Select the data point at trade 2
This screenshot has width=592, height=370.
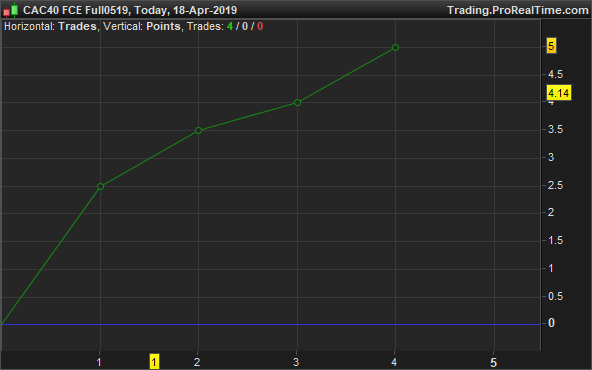click(199, 131)
